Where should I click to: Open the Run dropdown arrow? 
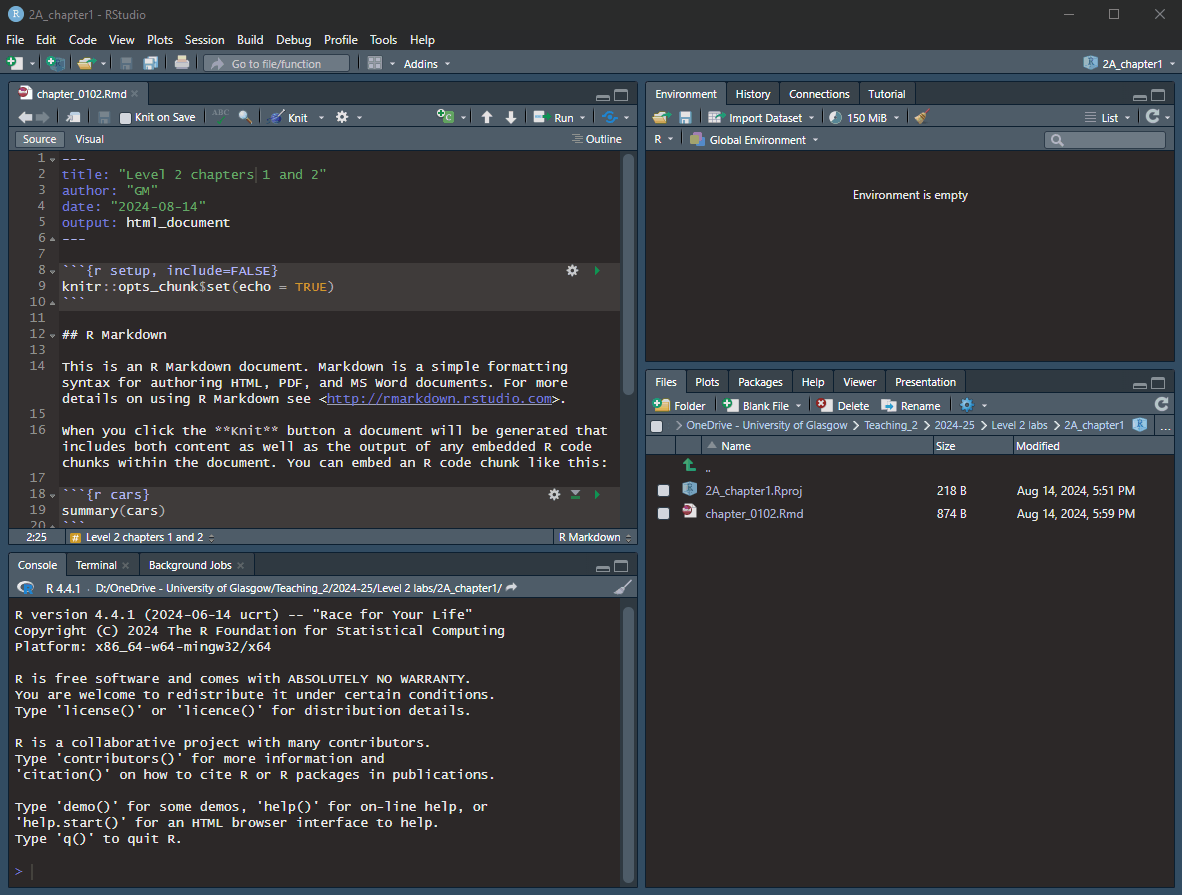point(582,118)
